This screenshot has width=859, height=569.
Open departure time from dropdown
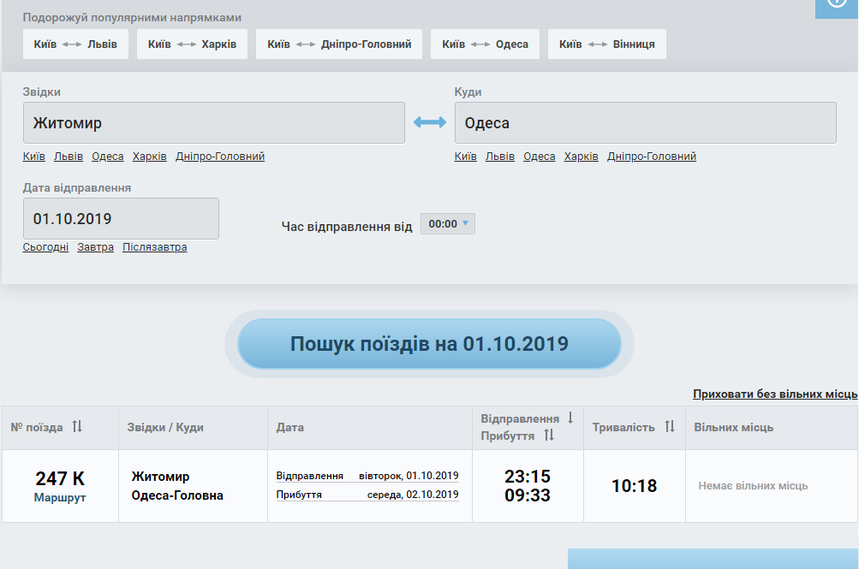click(448, 224)
